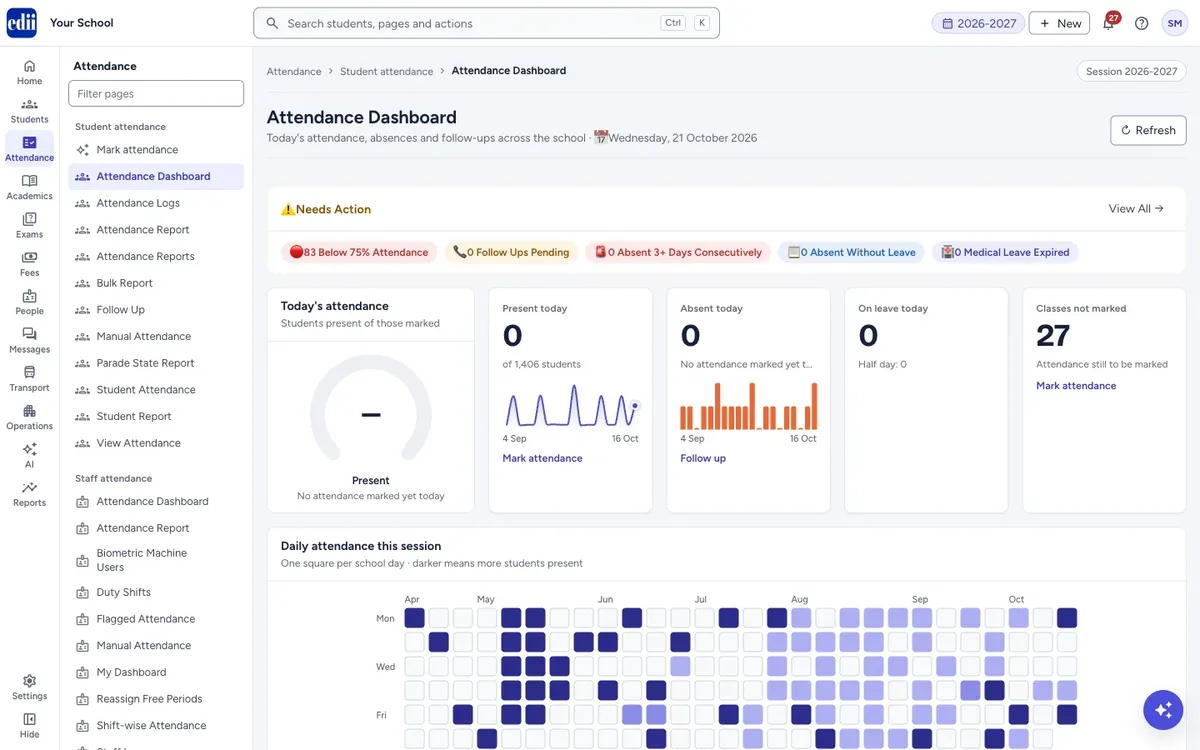Open Operations section icon
The height and width of the screenshot is (750, 1200).
click(29, 418)
